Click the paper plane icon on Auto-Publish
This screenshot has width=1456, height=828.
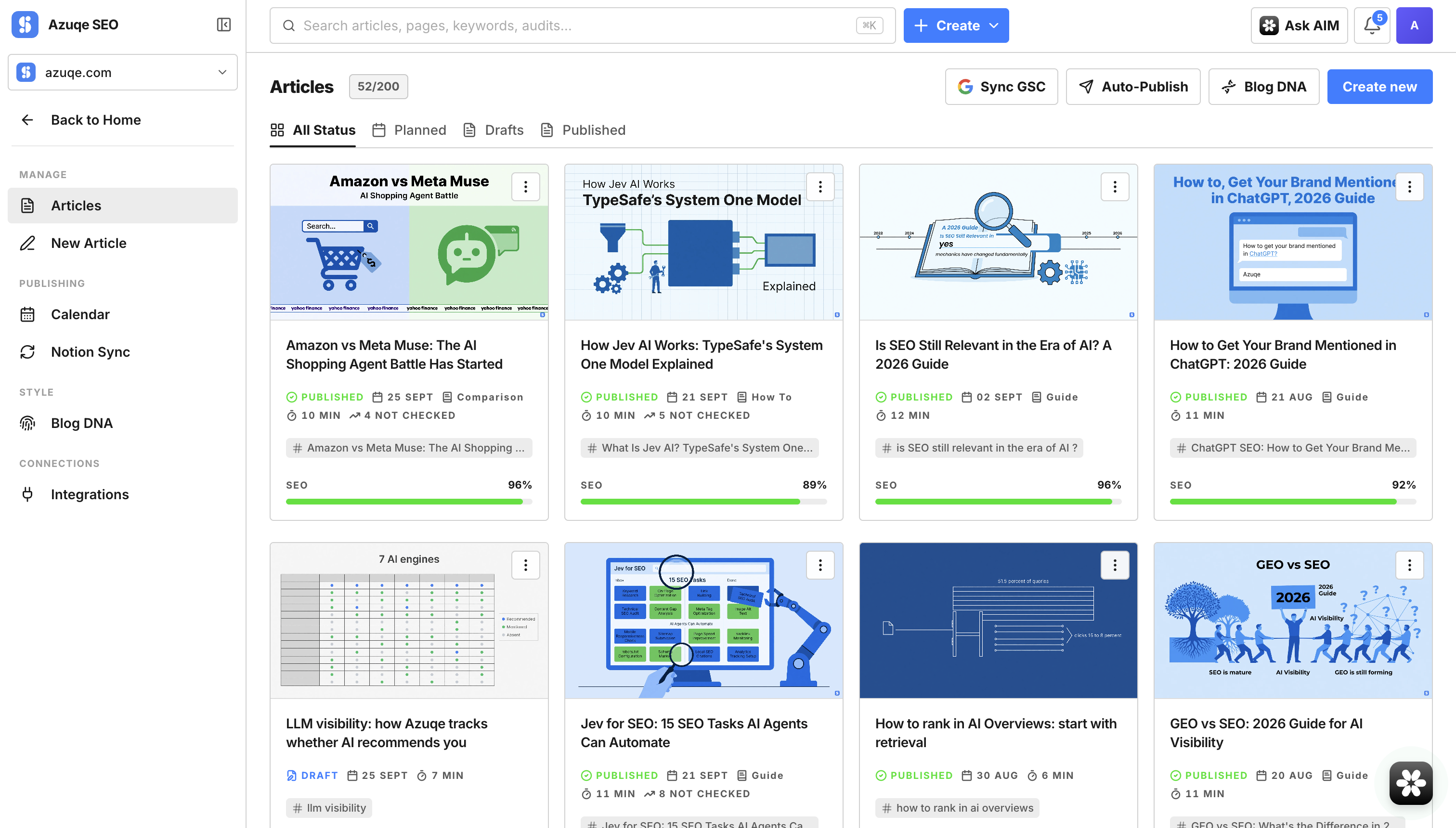(1086, 87)
